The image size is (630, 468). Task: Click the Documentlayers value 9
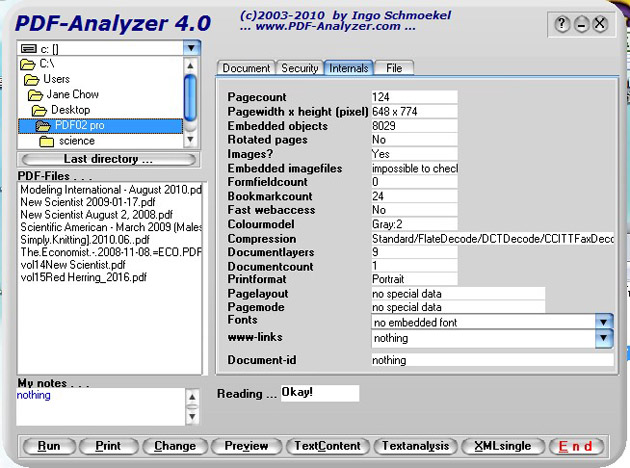tap(414, 252)
